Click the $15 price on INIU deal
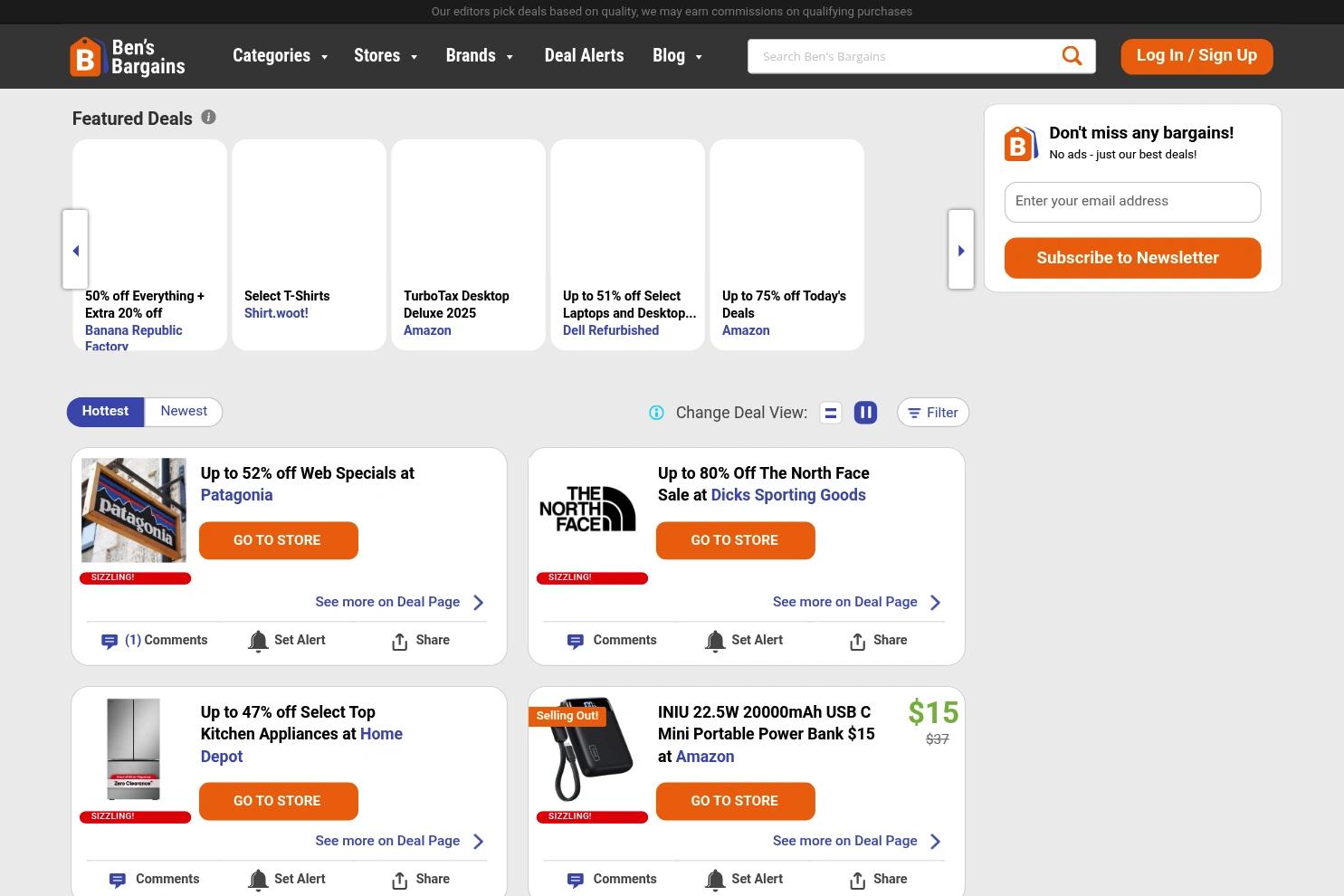The width and height of the screenshot is (1344, 896). point(933,712)
